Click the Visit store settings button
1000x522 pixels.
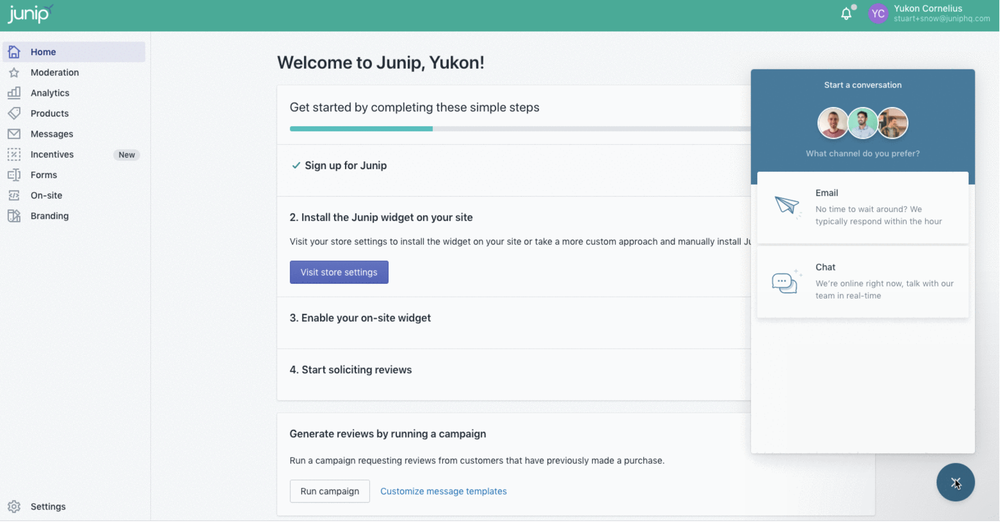coord(339,272)
